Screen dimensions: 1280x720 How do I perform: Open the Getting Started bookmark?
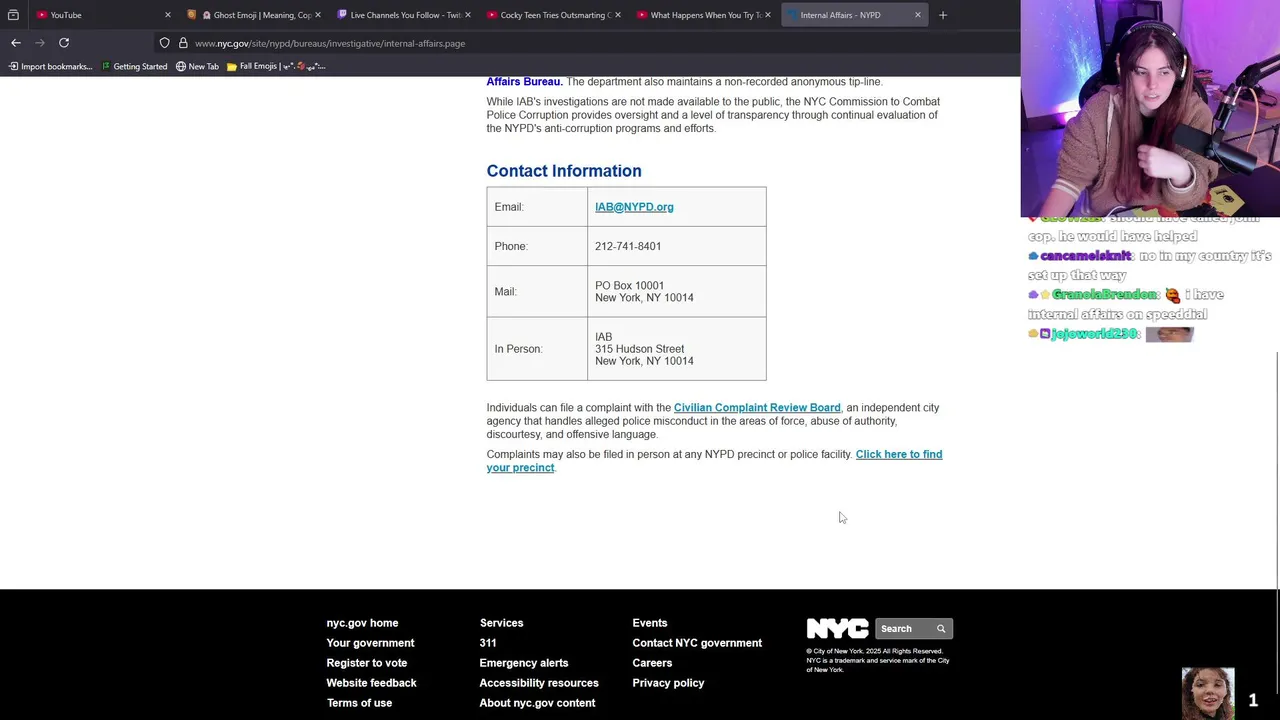(134, 66)
